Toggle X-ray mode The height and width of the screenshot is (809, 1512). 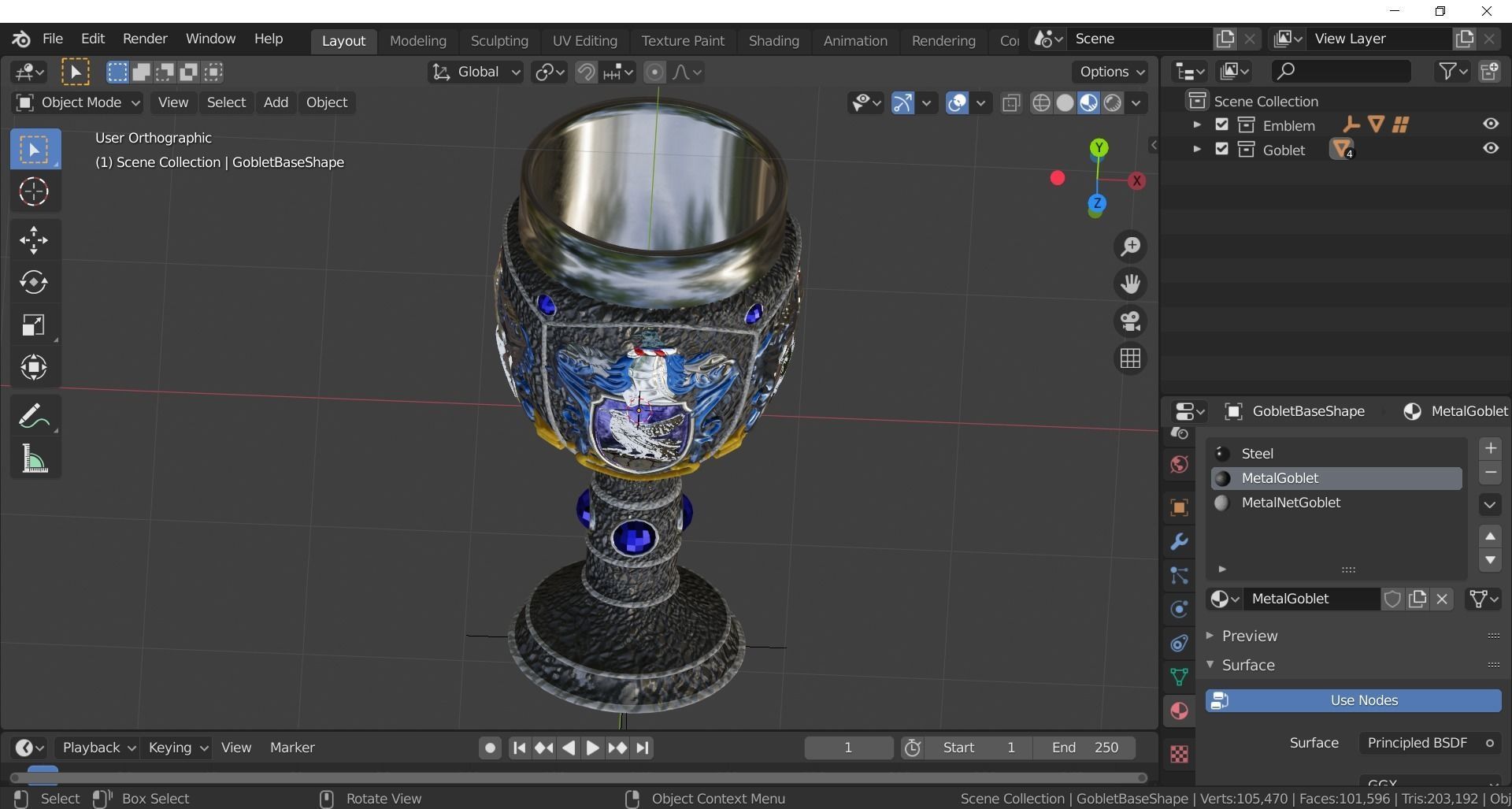click(x=1011, y=103)
